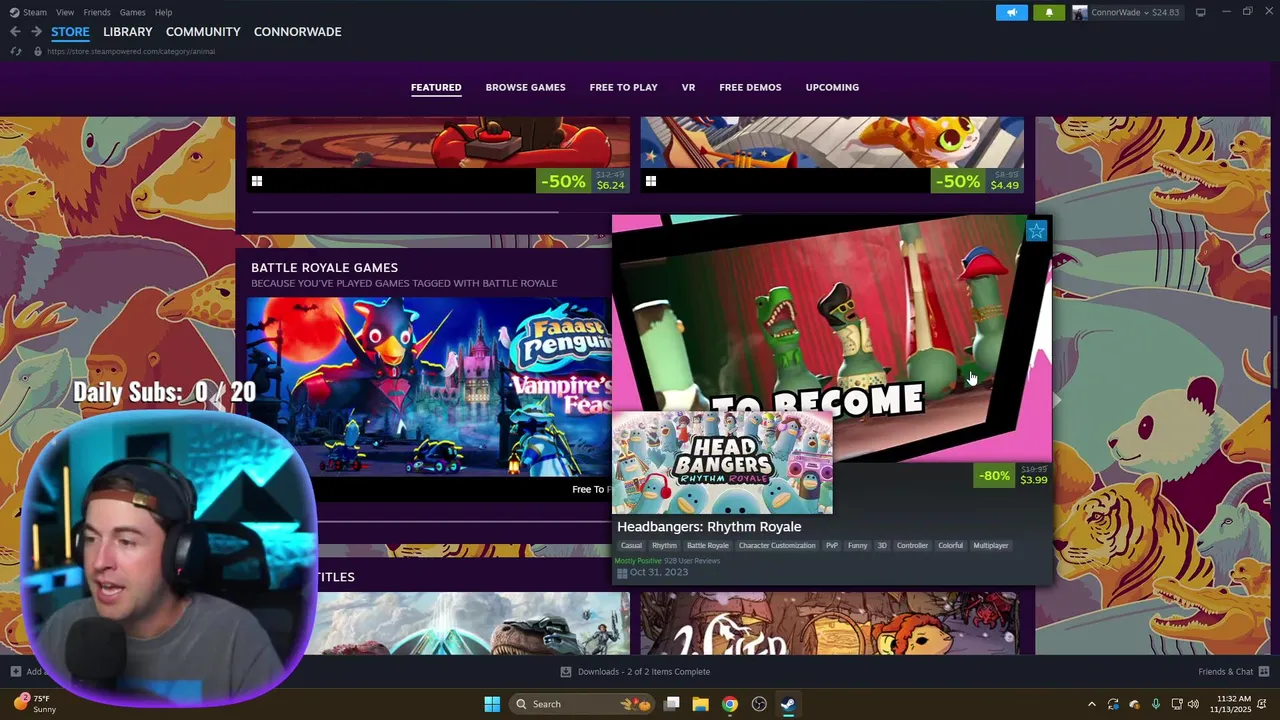Click the Controller tag
The height and width of the screenshot is (720, 1280).
pyautogui.click(x=912, y=546)
